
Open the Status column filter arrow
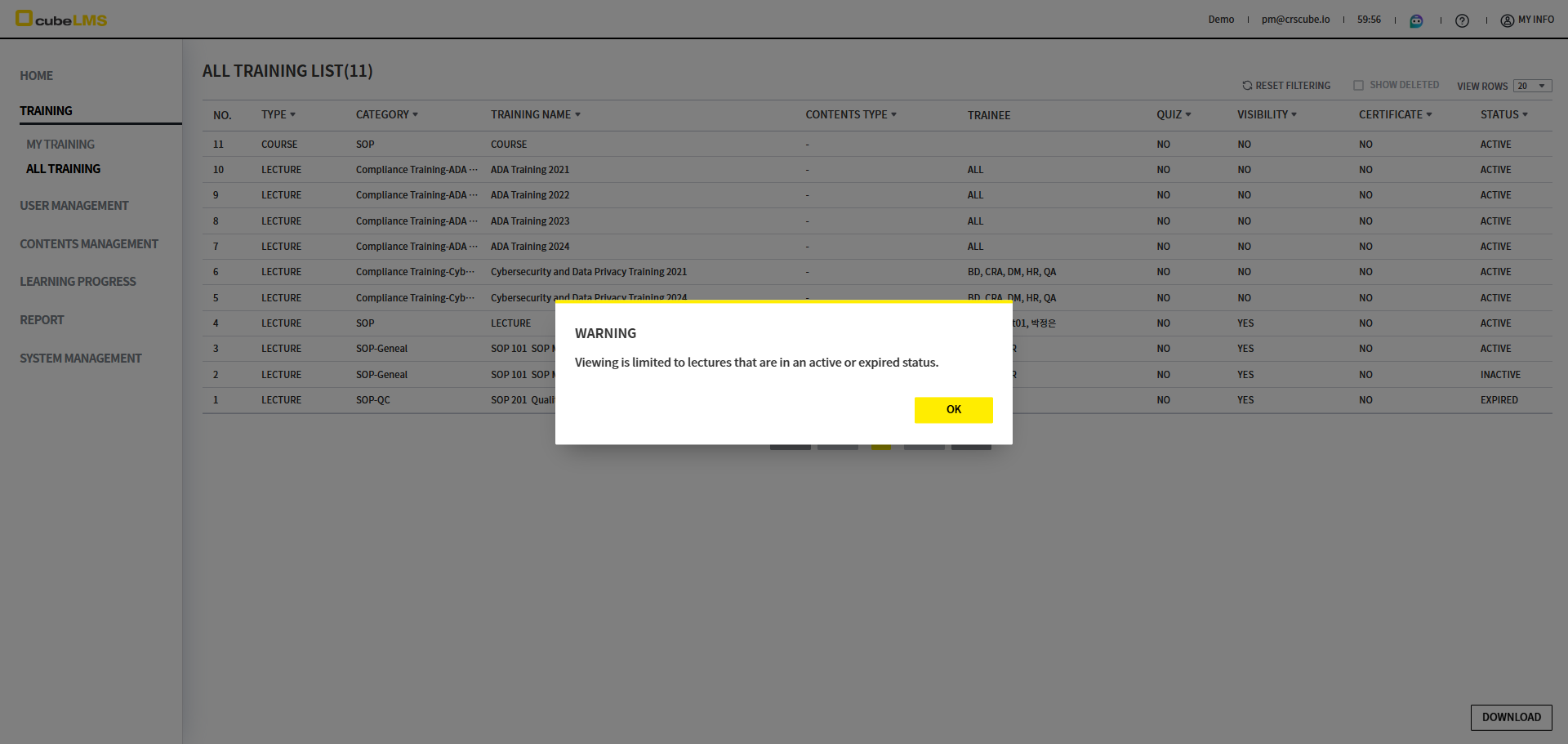(x=1525, y=115)
